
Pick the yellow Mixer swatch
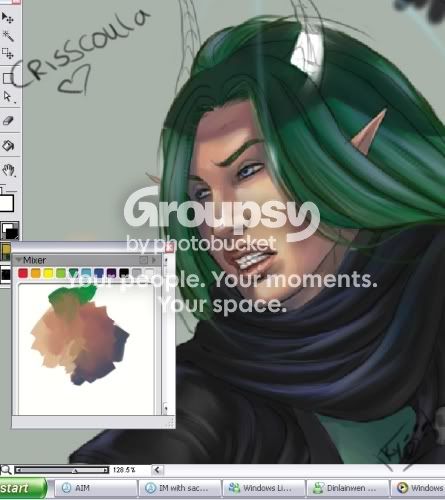coord(48,273)
